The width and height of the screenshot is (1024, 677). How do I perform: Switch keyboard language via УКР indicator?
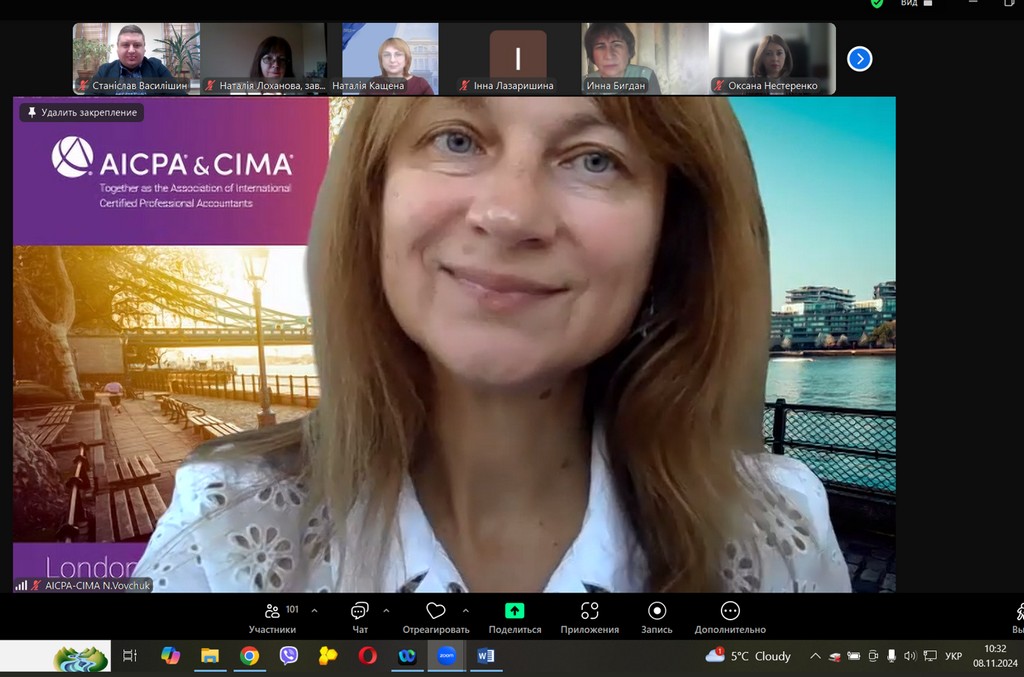coord(953,656)
